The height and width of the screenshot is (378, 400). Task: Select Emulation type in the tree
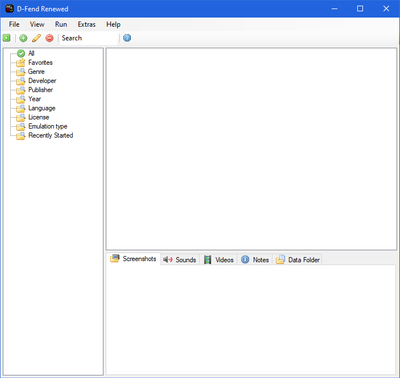point(48,126)
